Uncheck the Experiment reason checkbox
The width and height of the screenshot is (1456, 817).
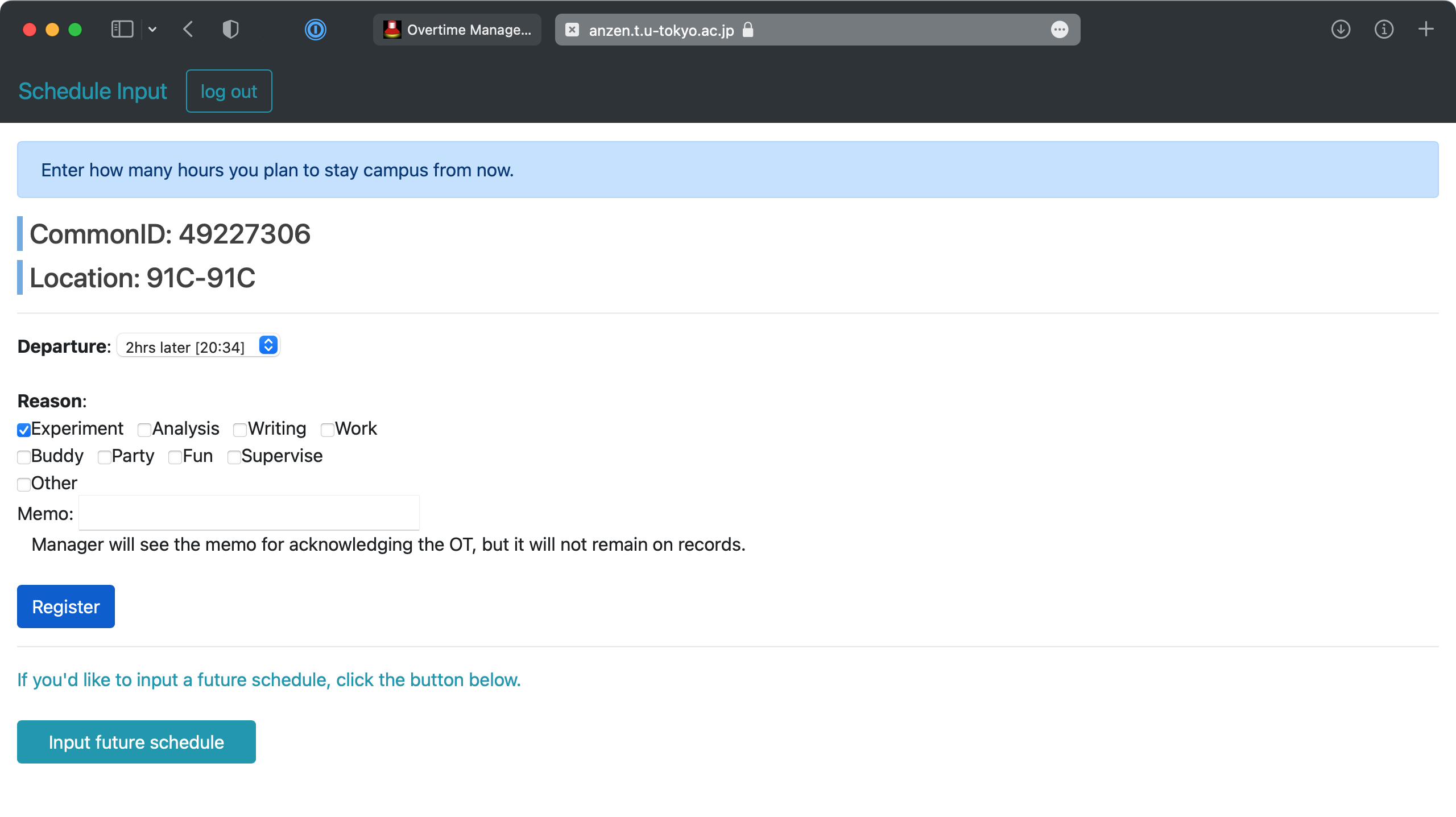pos(24,430)
